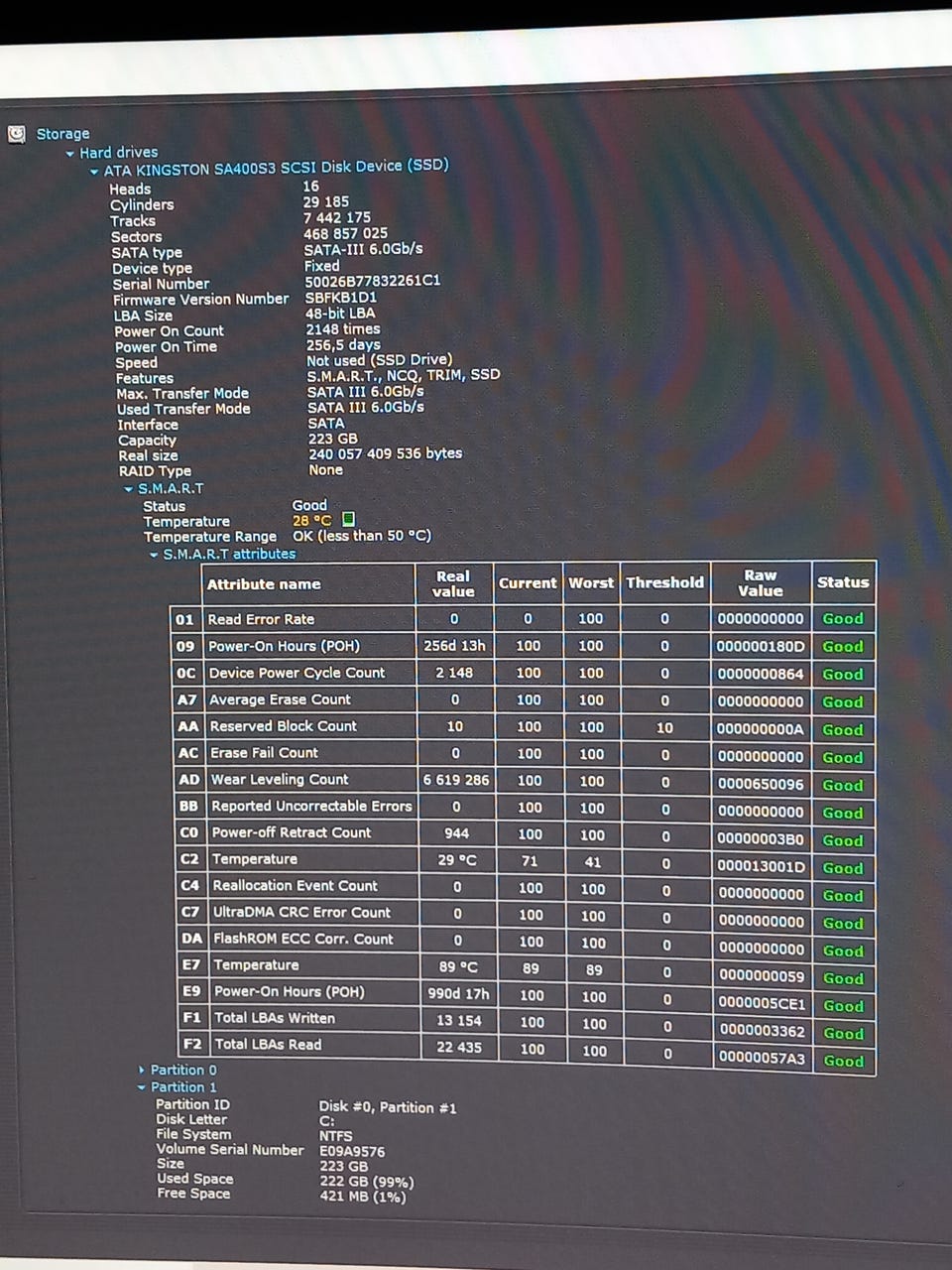952x1270 pixels.
Task: Click the File System value NTFS
Action: point(335,1136)
